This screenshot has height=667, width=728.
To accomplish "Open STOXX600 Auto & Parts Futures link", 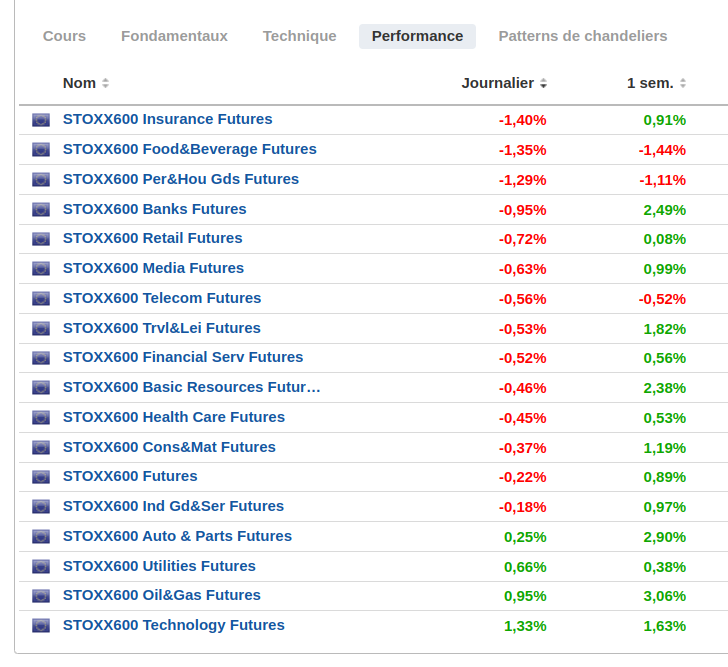I will [177, 536].
